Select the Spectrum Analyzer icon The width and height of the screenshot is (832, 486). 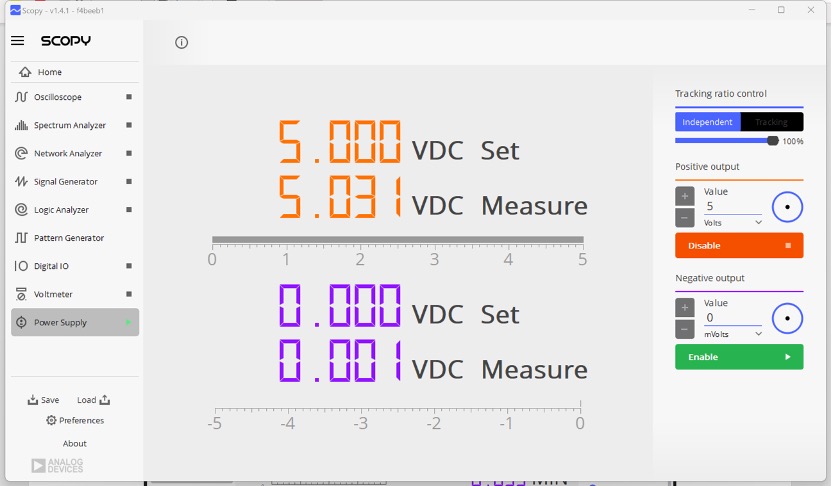[21, 125]
